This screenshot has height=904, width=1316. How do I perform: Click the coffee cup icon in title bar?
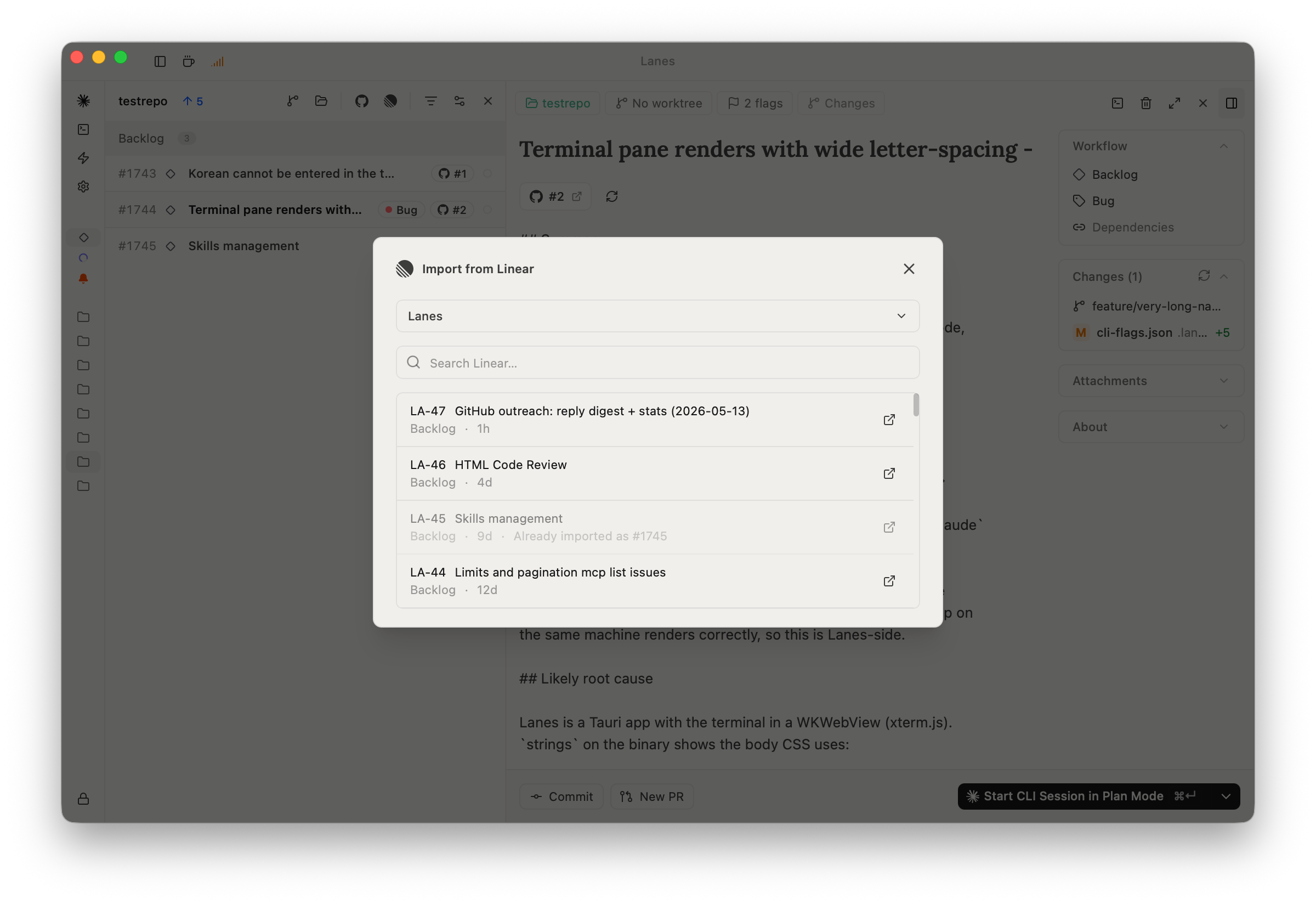coord(189,61)
